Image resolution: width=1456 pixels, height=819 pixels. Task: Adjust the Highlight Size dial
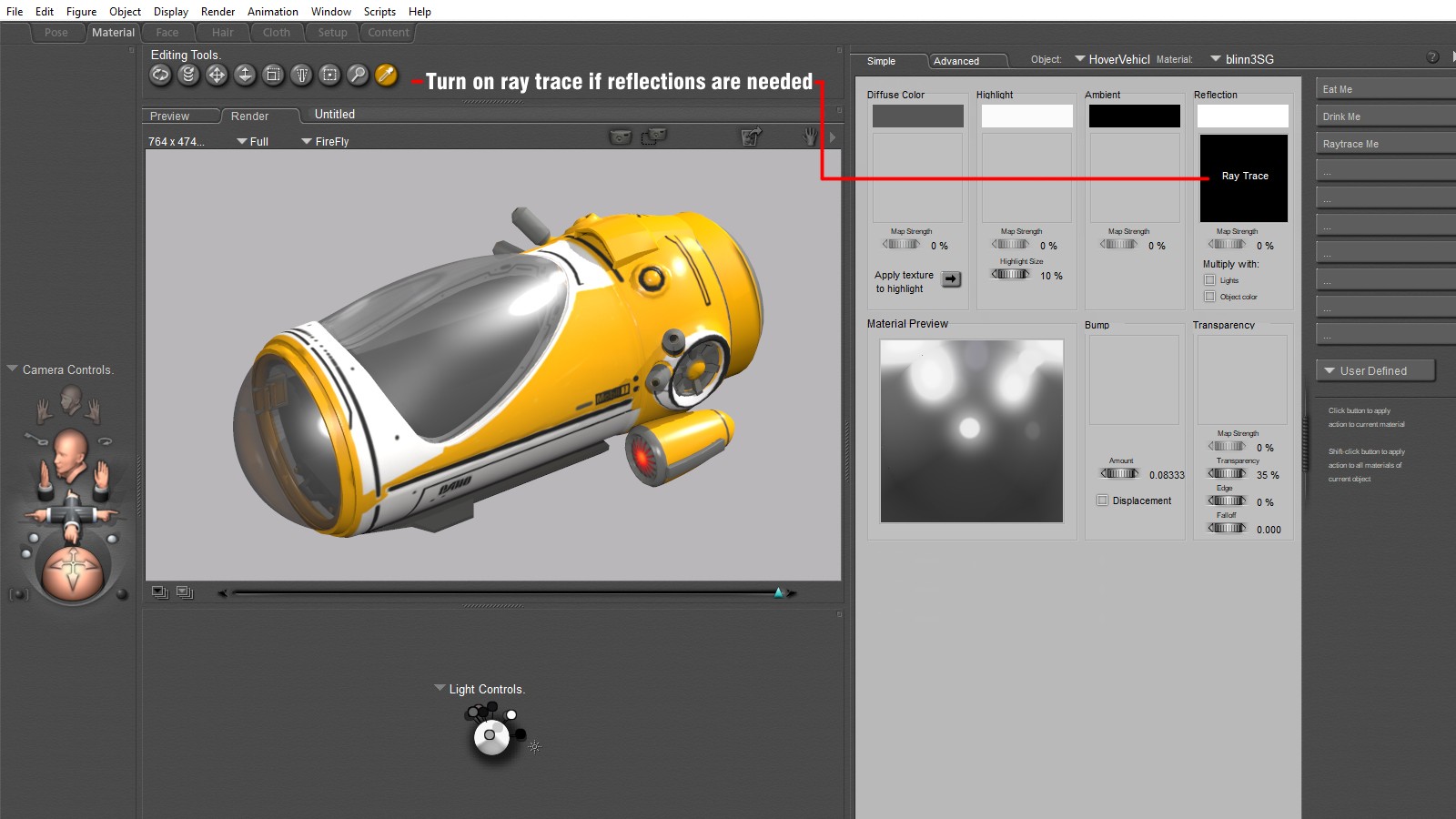(x=1011, y=274)
